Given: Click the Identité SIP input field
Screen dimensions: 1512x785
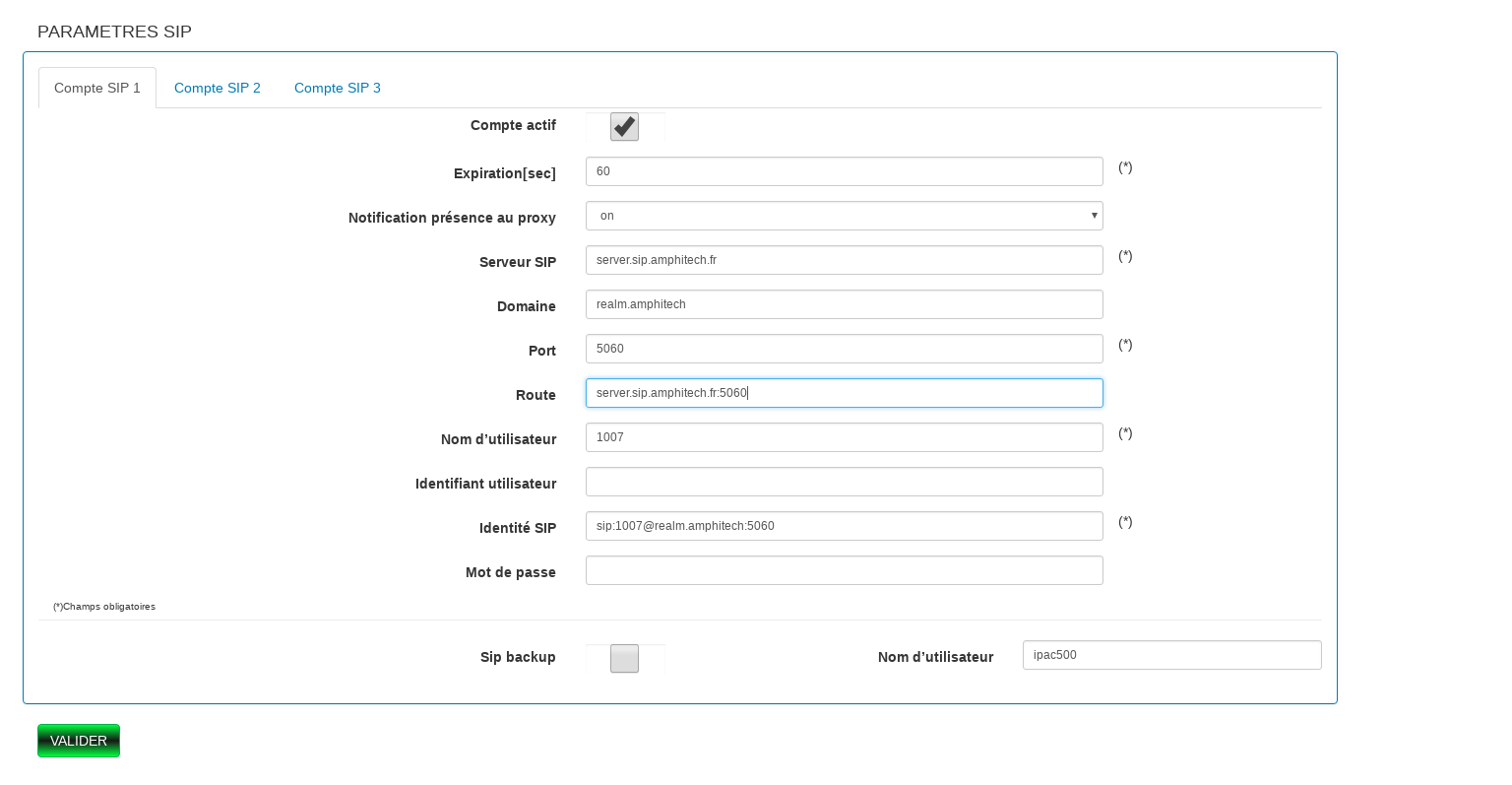Looking at the screenshot, I should 843,526.
